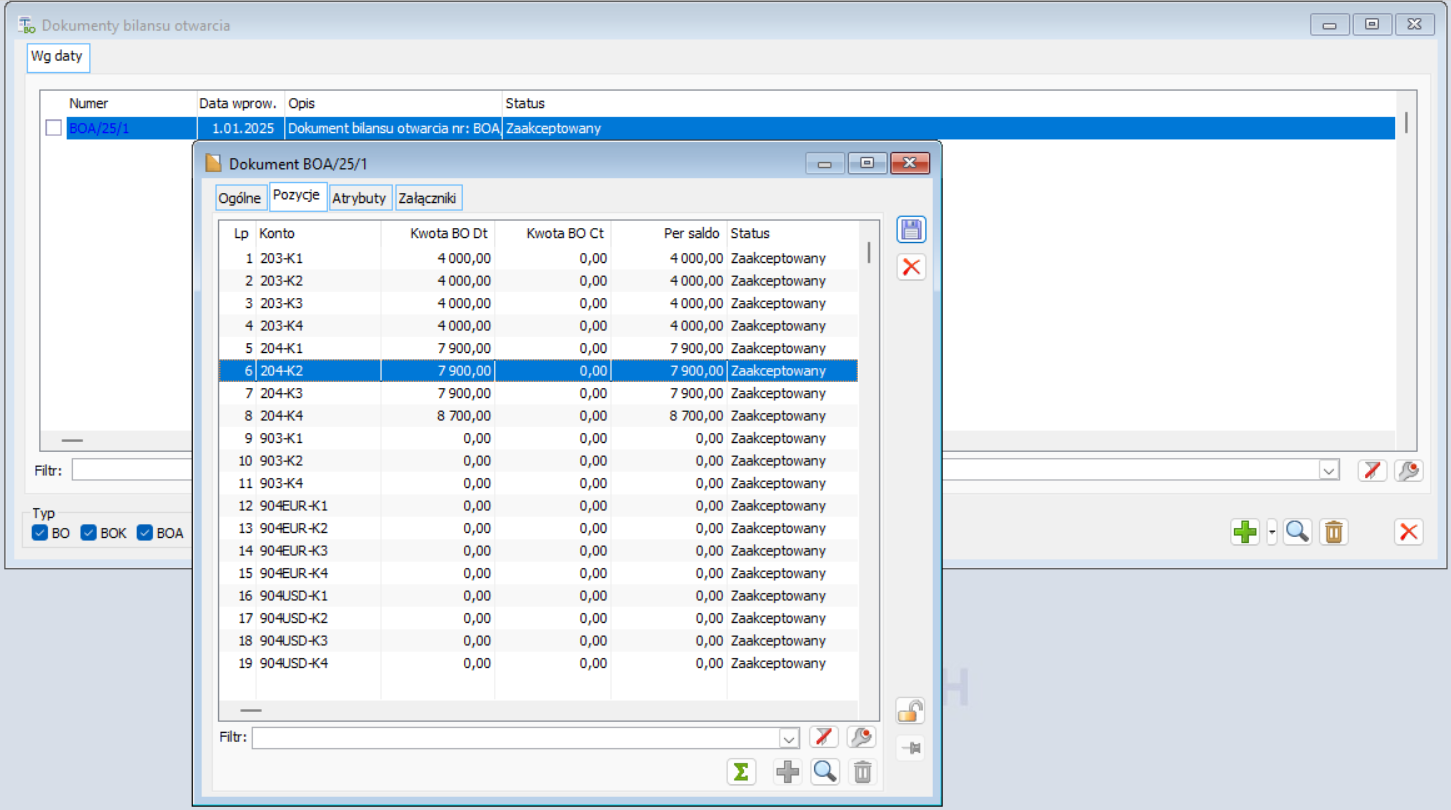Sort by the Konto column header

point(318,234)
